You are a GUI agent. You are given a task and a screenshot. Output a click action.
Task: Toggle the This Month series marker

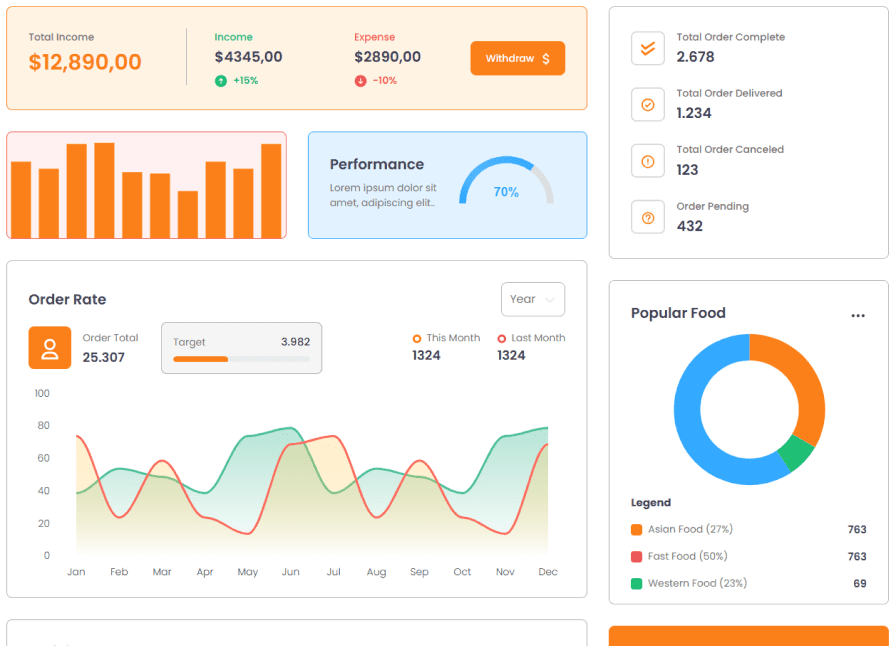(x=417, y=339)
